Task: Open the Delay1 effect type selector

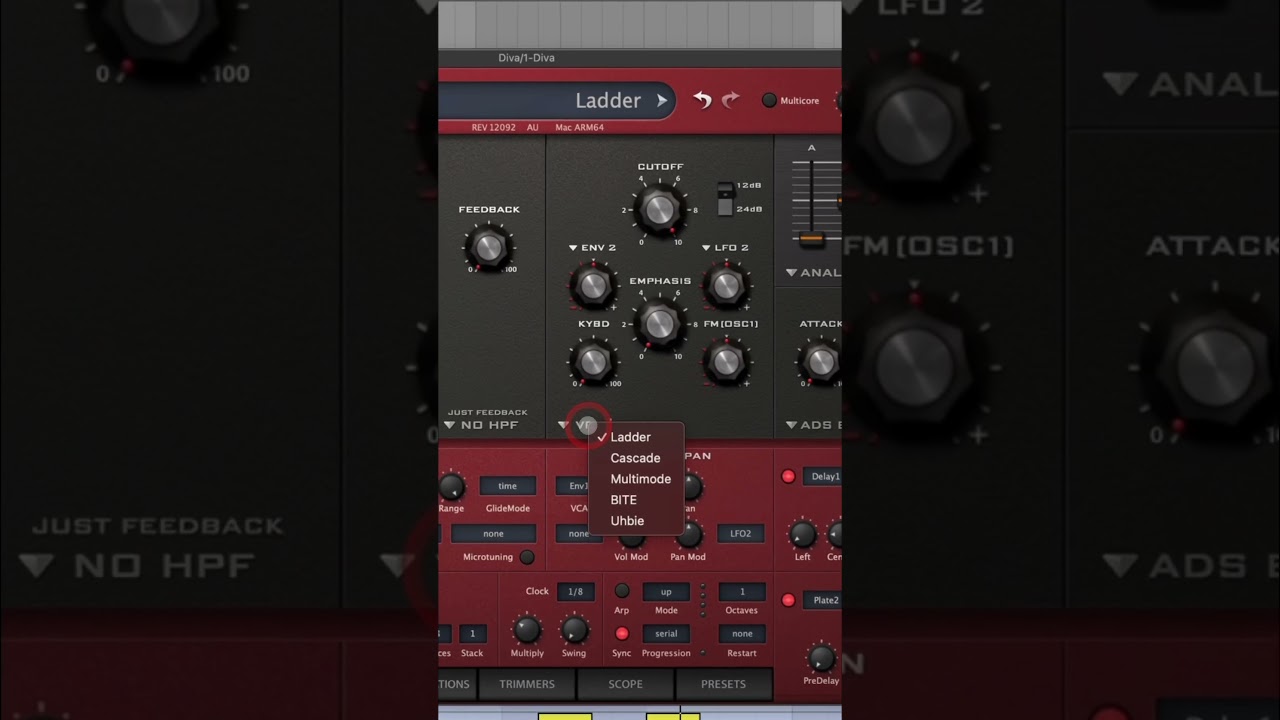Action: point(823,476)
